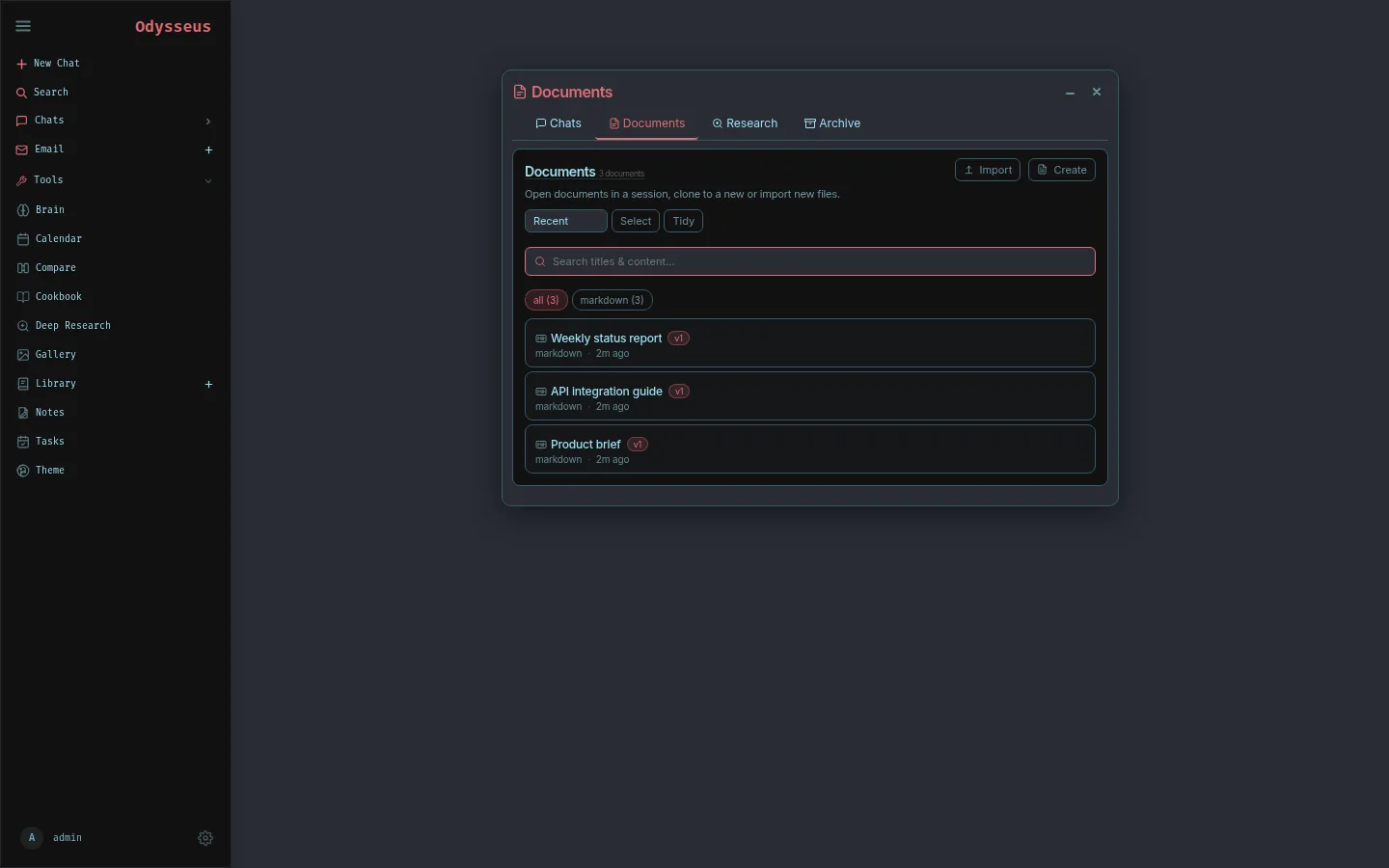Open the Product brief document
The image size is (1389, 868).
pos(810,449)
